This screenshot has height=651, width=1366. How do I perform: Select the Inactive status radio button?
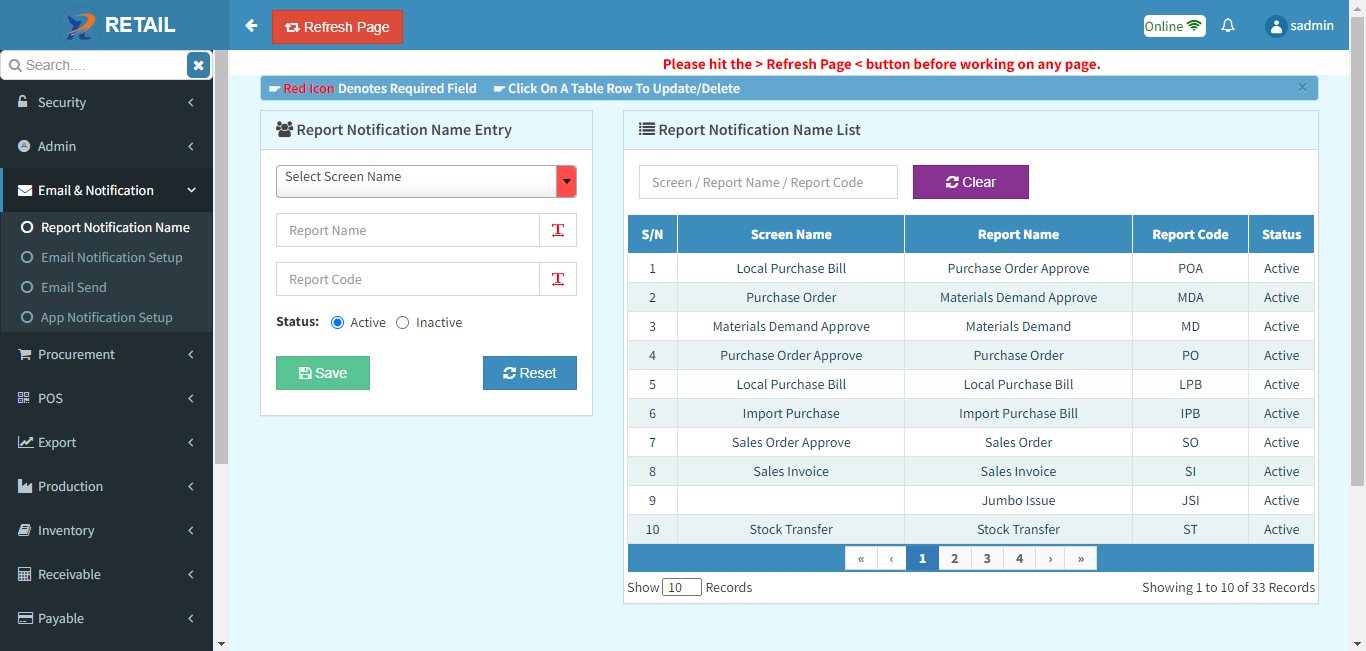pyautogui.click(x=402, y=323)
